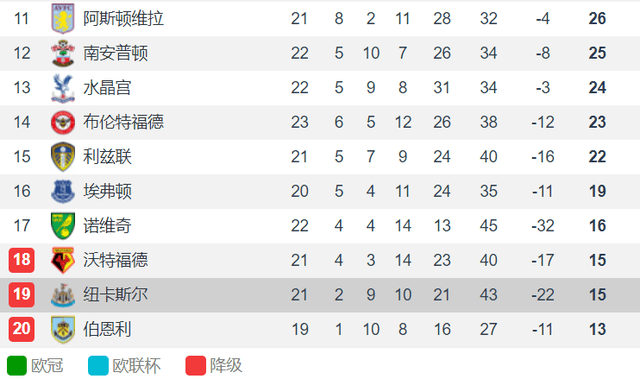
Task: Click the red rank 20 badge
Action: (x=22, y=329)
